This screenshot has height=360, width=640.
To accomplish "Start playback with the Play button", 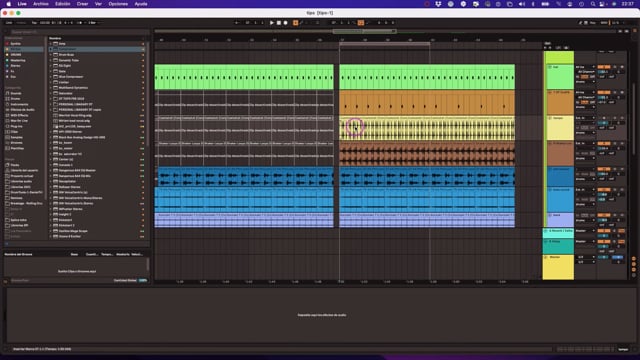I will point(272,23).
